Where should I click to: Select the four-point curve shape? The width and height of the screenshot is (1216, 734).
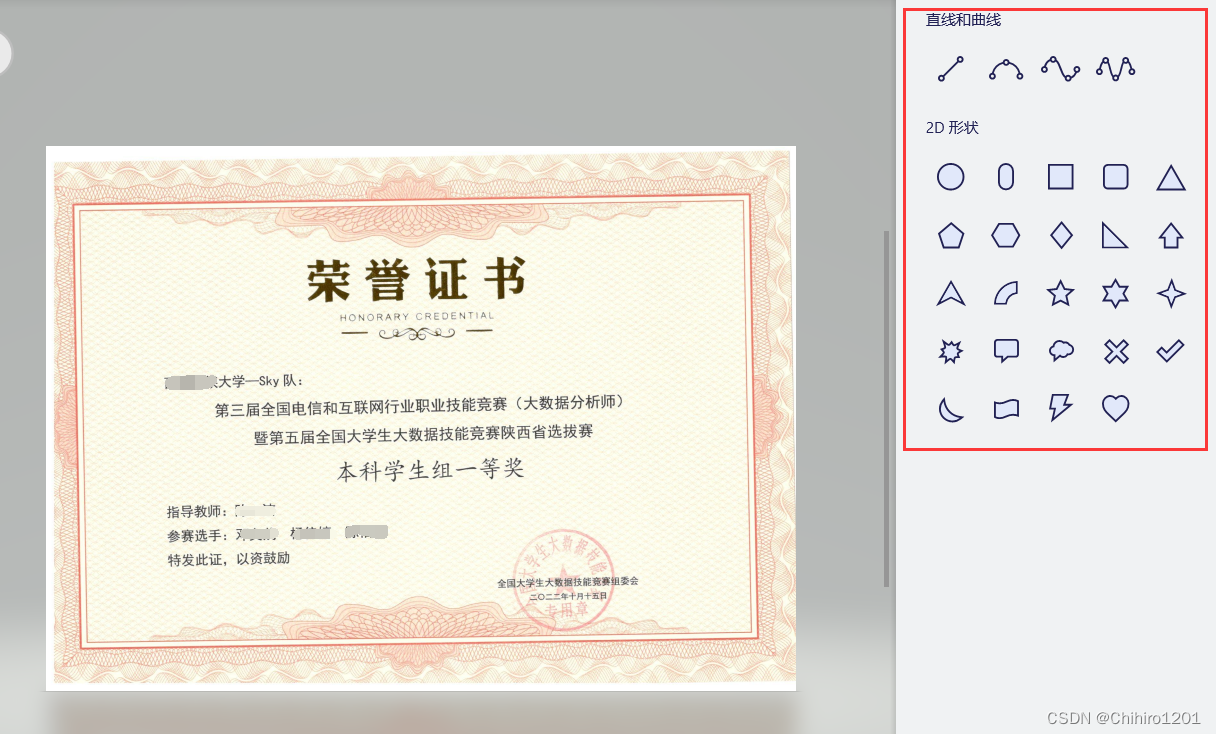(x=1060, y=69)
